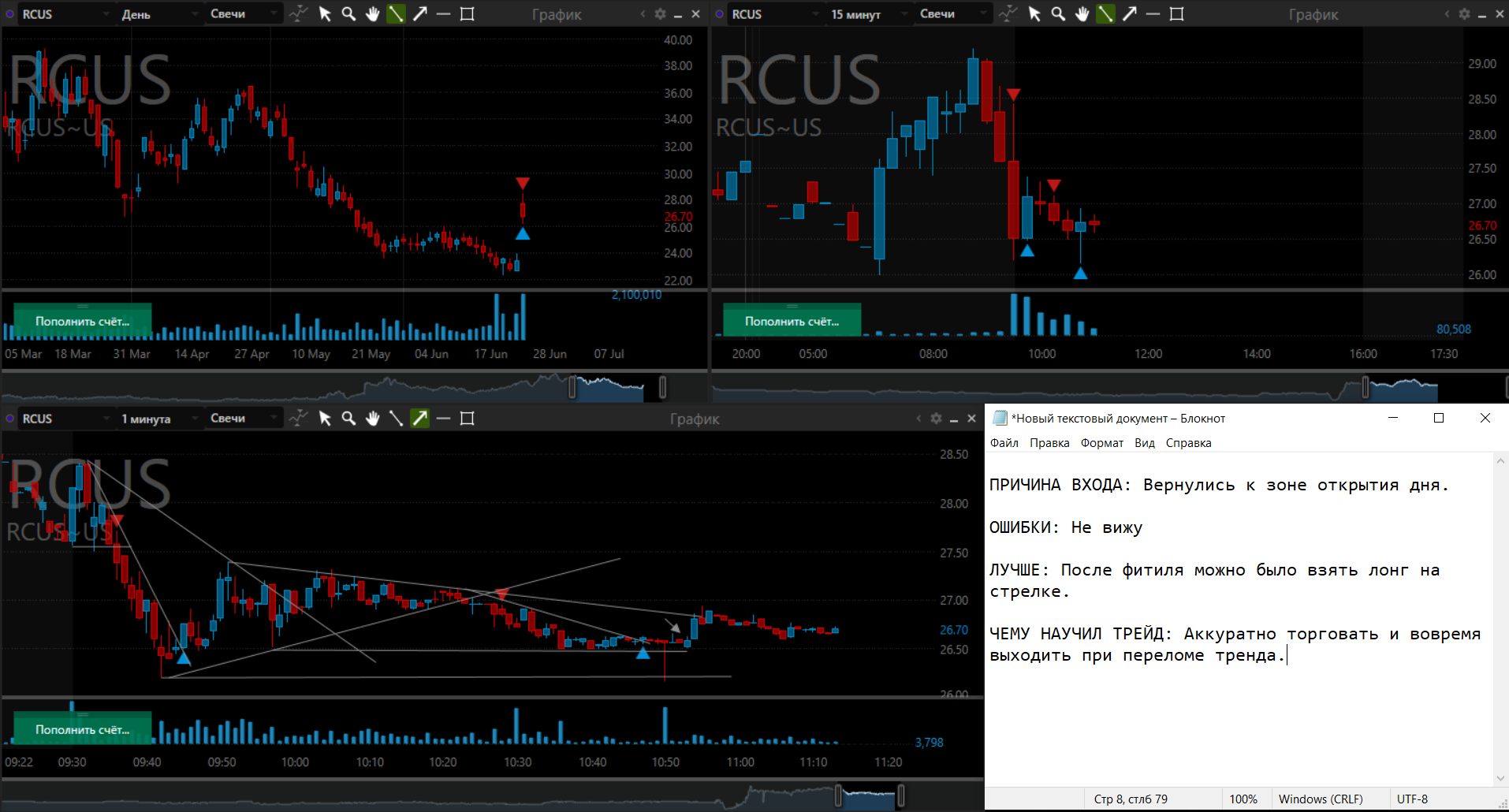Screen dimensions: 1509x812
Task: Open indicators icon in the 1 минута chart
Action: click(298, 418)
